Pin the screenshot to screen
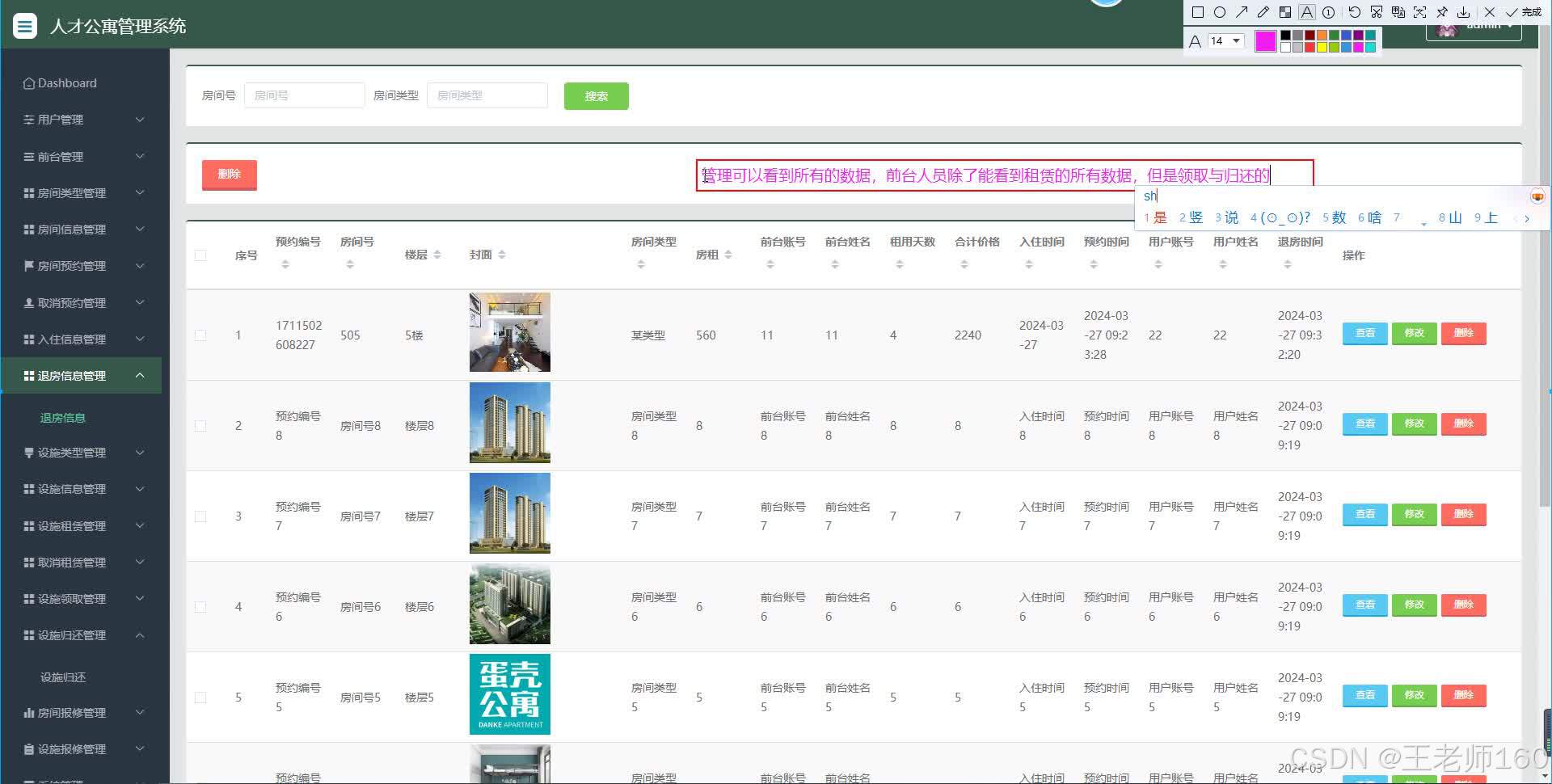The width and height of the screenshot is (1552, 784). (x=1442, y=12)
